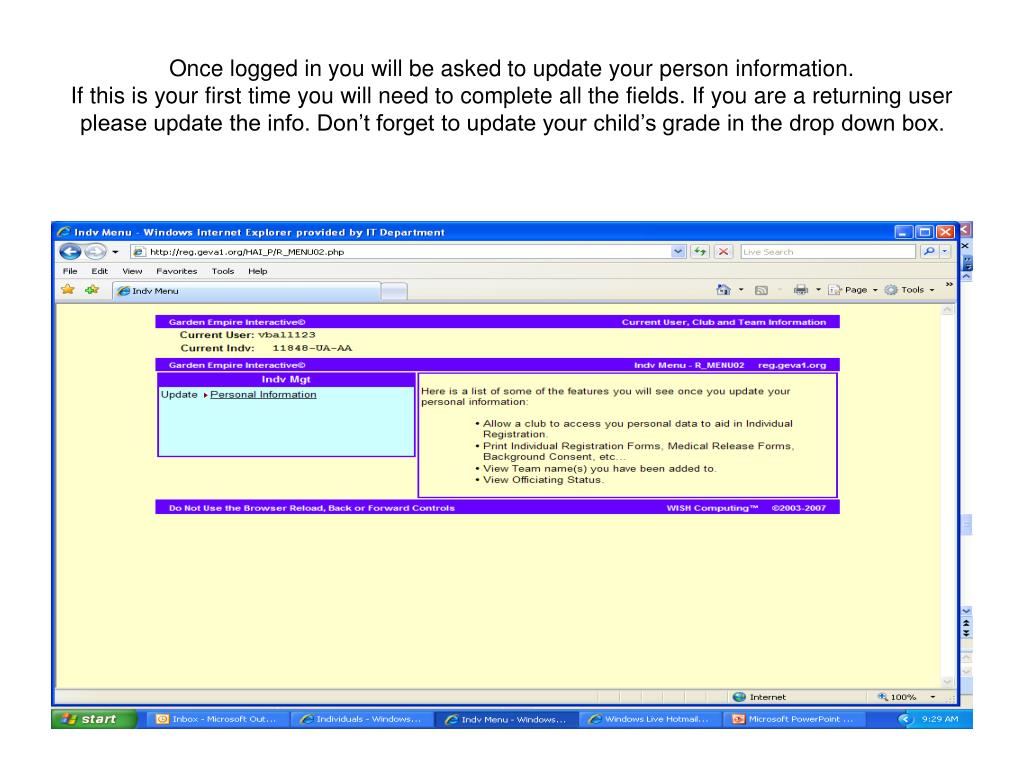
Task: Click the Internet zone status indicator
Action: pyautogui.click(x=760, y=697)
